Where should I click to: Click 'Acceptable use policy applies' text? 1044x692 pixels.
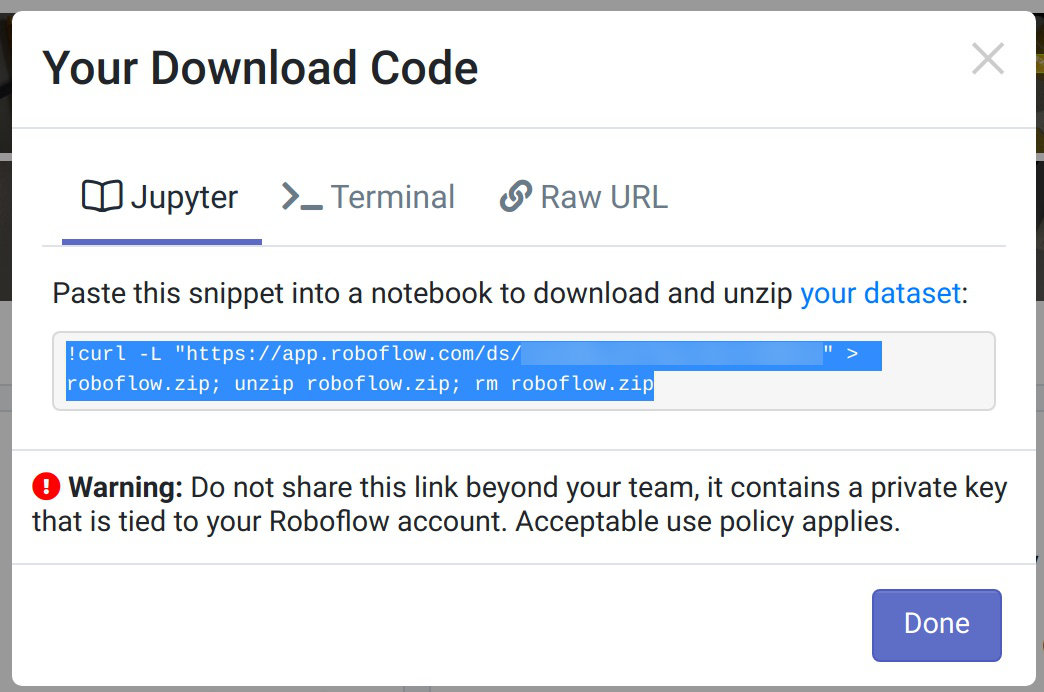tap(707, 521)
